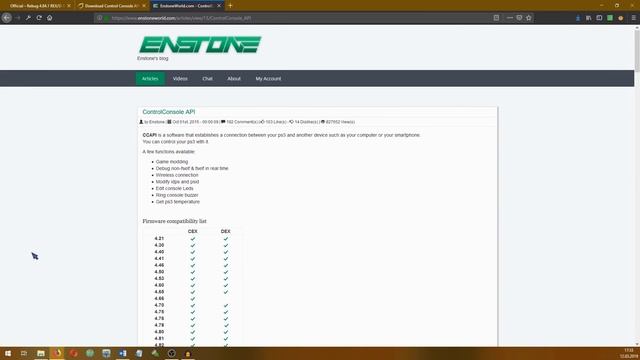Click the browser forward arrow
Screen dimensions: 640x360
18,18
